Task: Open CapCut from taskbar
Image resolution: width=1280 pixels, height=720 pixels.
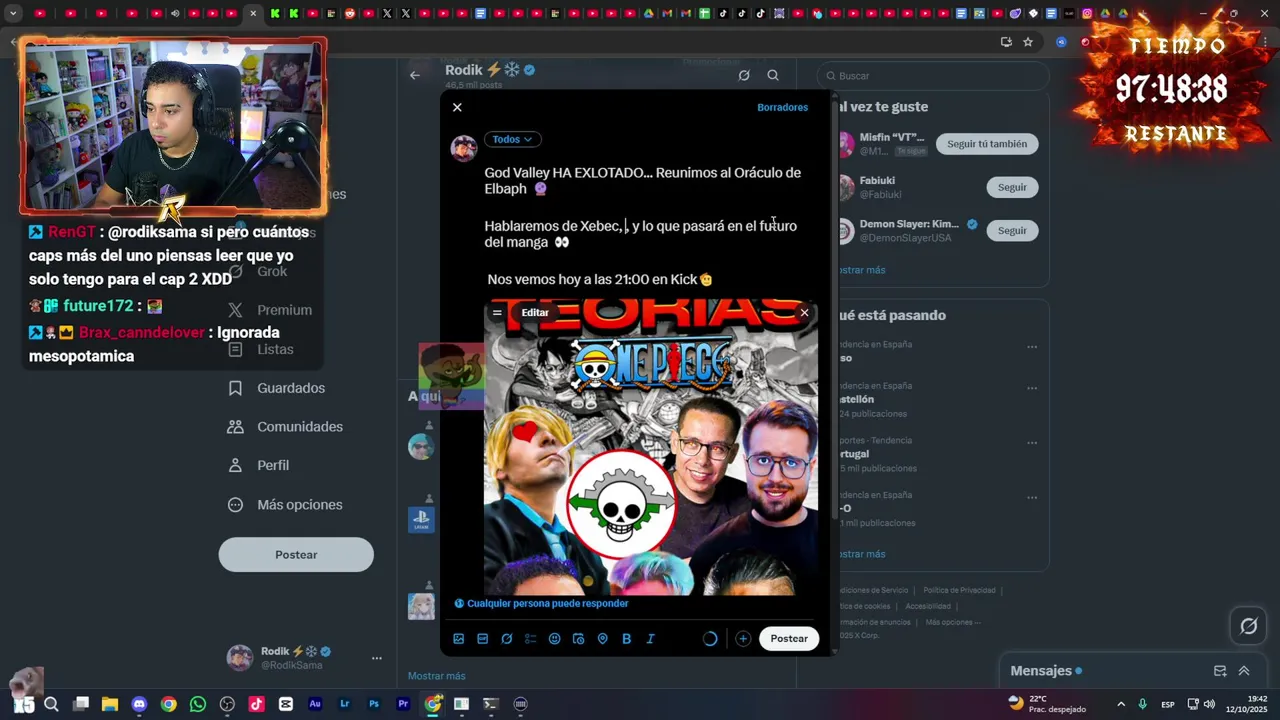Action: pos(286,704)
